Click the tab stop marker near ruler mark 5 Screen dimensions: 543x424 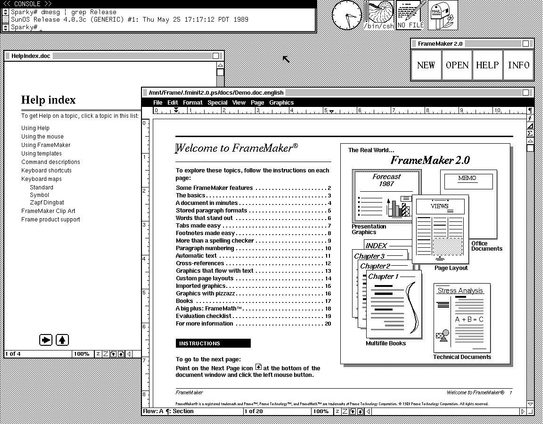(x=331, y=112)
